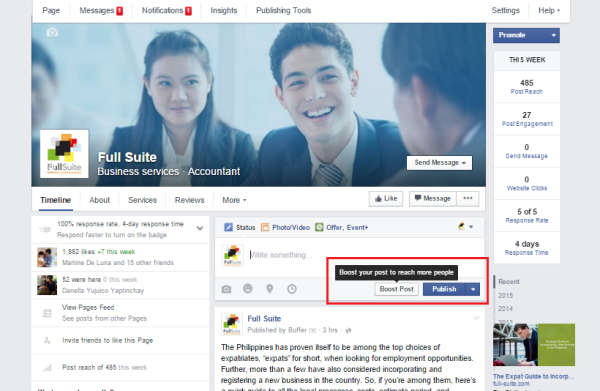Click the 4 days Response Time stat
600x391 pixels.
click(527, 248)
